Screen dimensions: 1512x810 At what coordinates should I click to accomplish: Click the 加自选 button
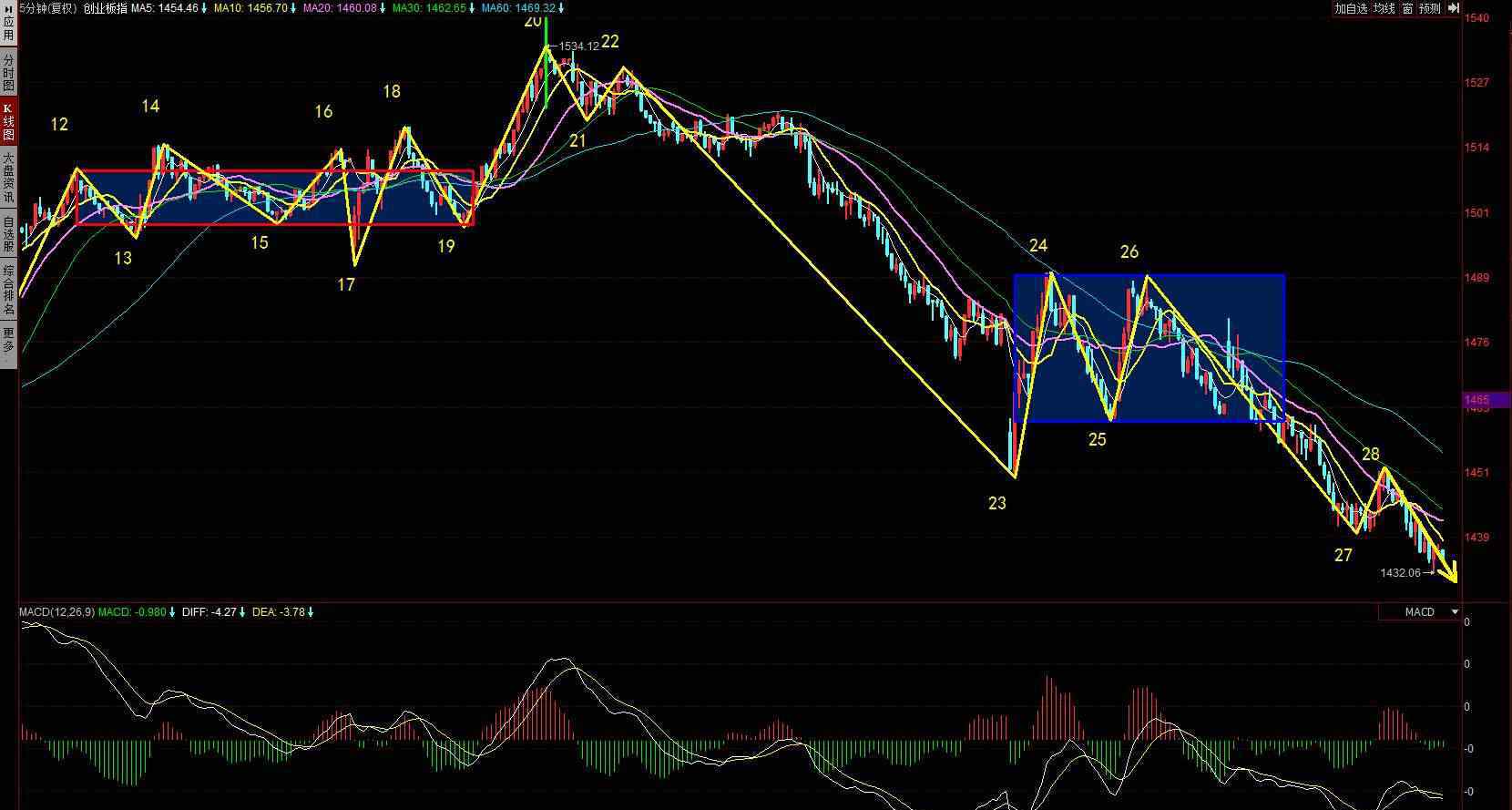[x=1351, y=8]
